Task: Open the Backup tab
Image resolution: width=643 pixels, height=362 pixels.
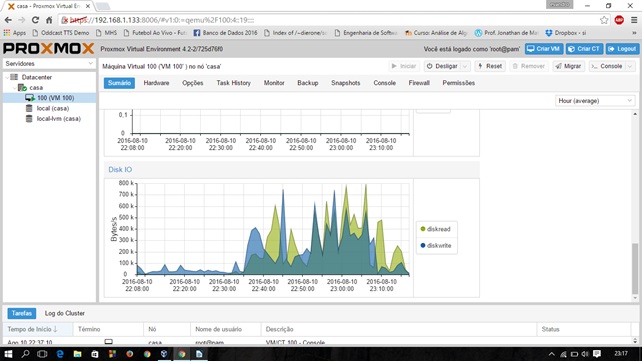Action: point(308,83)
